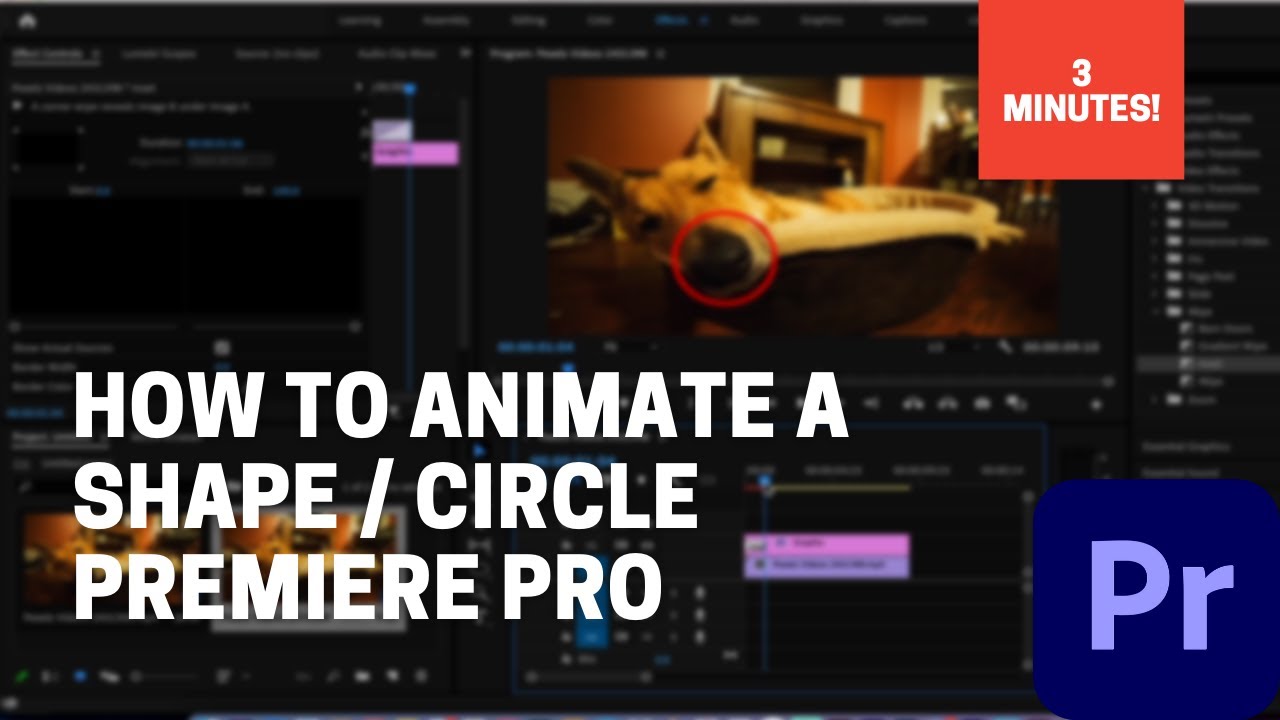
Task: Open the Lumetri Scopes panel tab
Action: [x=159, y=53]
